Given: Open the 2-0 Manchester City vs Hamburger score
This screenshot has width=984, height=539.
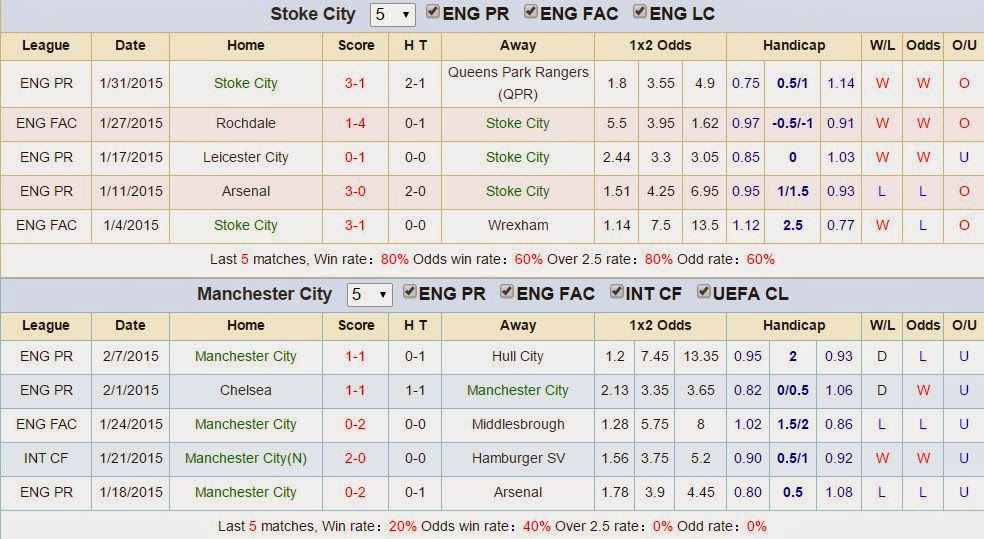Looking at the screenshot, I should pyautogui.click(x=355, y=459).
